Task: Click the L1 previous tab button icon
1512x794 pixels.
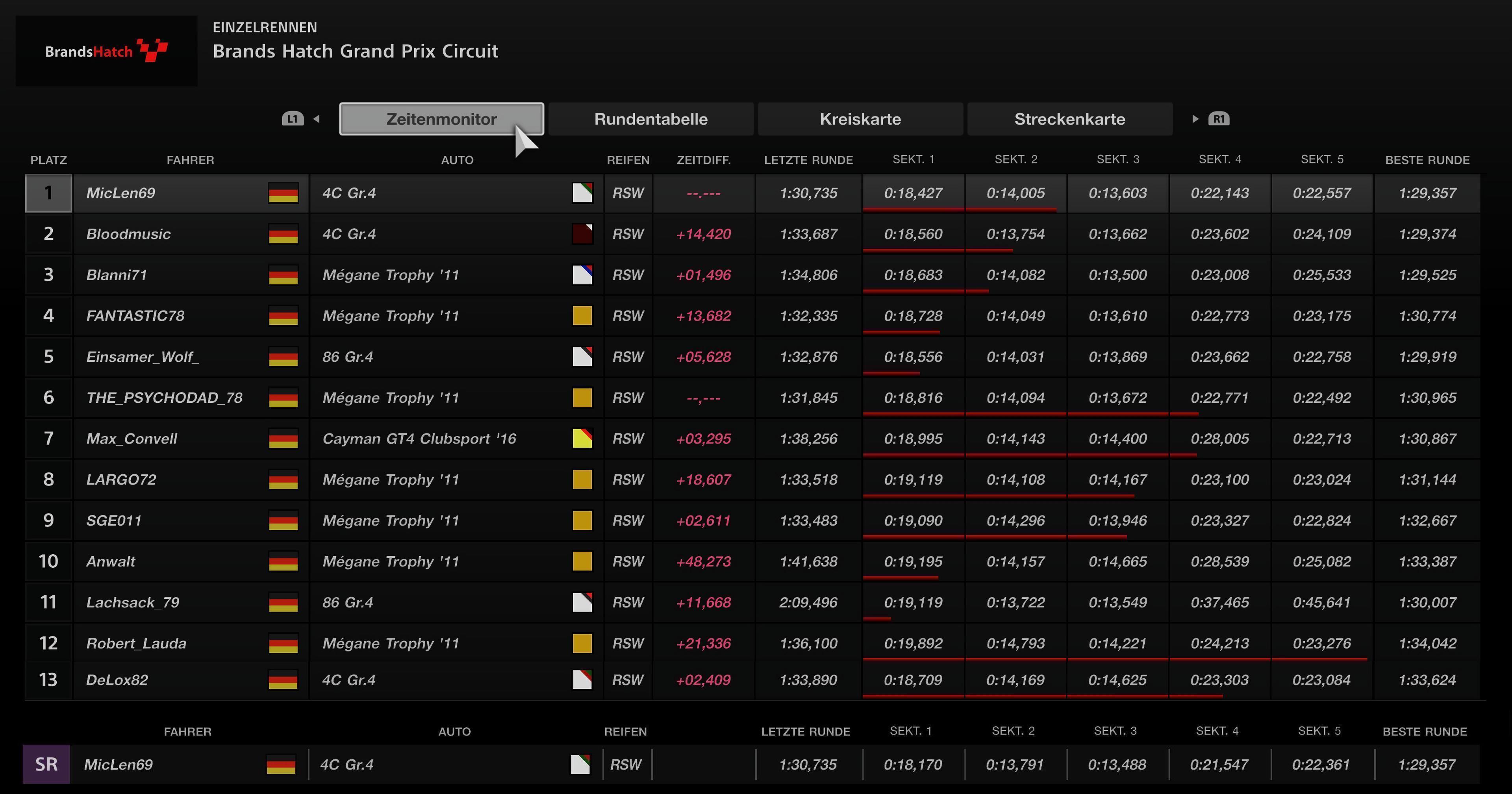Action: tap(292, 119)
